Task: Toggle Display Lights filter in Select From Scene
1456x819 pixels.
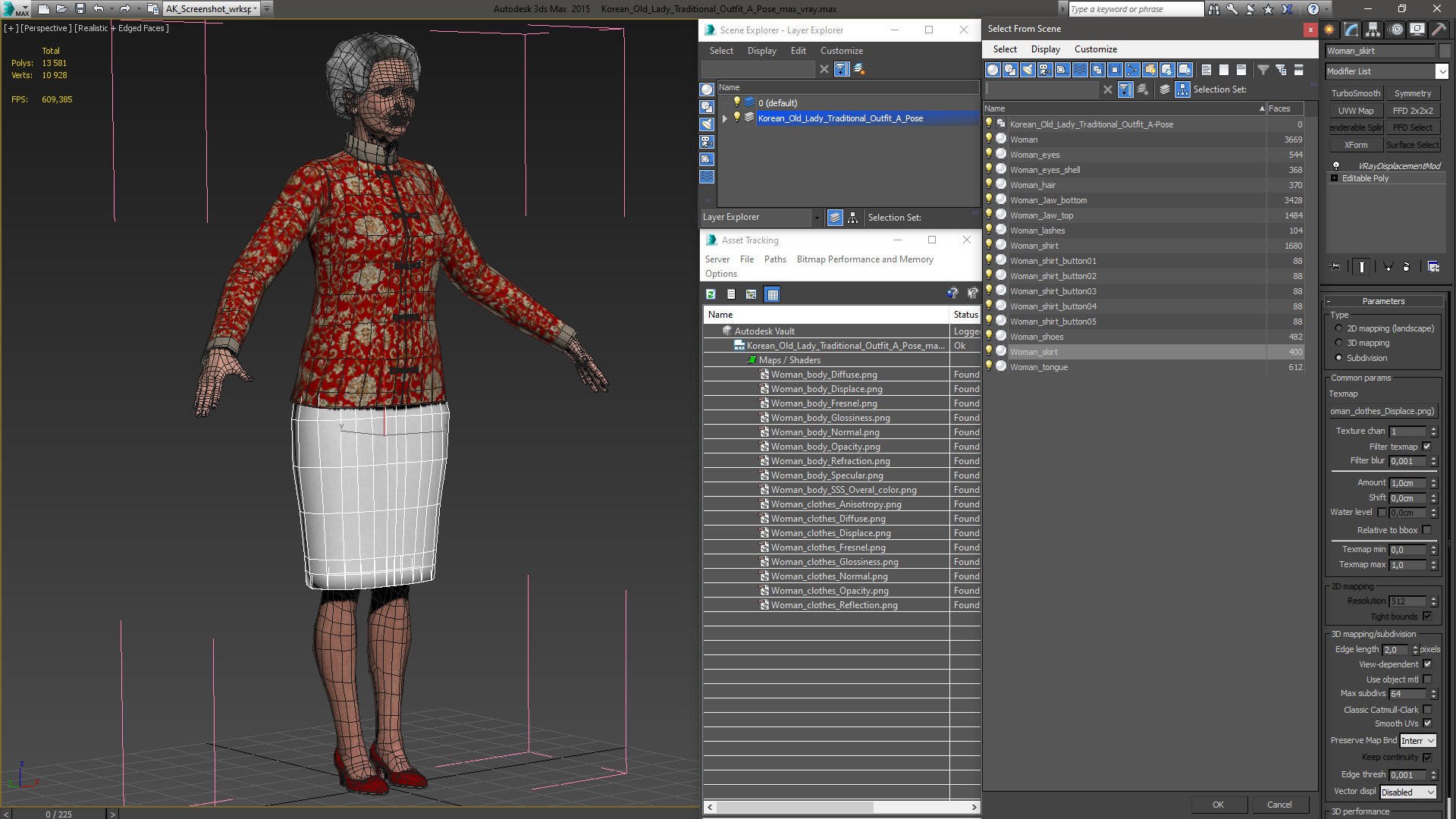Action: 1028,70
